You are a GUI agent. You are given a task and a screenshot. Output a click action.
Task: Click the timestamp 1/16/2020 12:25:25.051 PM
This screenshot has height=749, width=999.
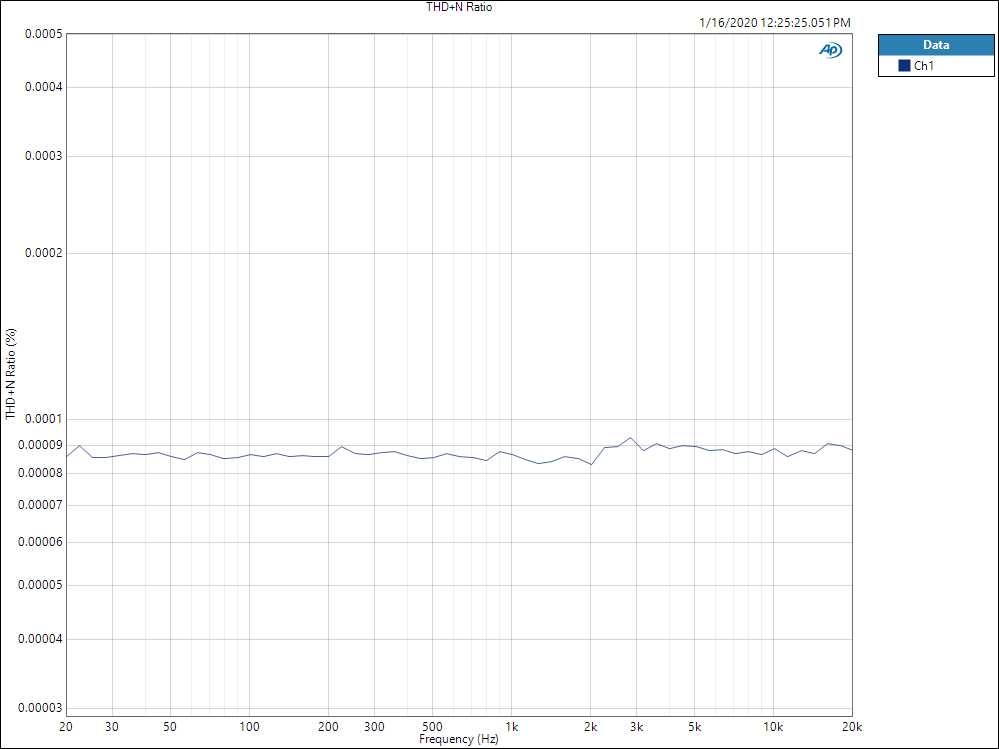point(775,23)
